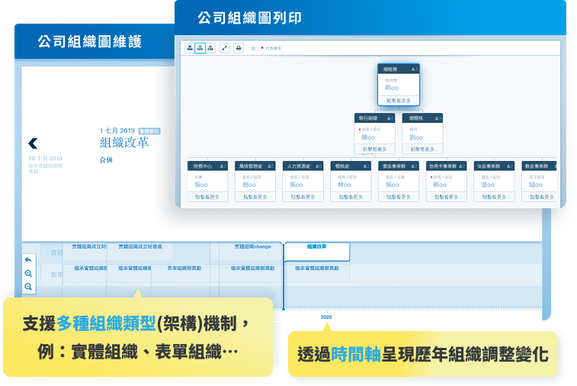
Task: Open 點擊看更多 under the 個金事業群 card
Action: pyautogui.click(x=399, y=197)
